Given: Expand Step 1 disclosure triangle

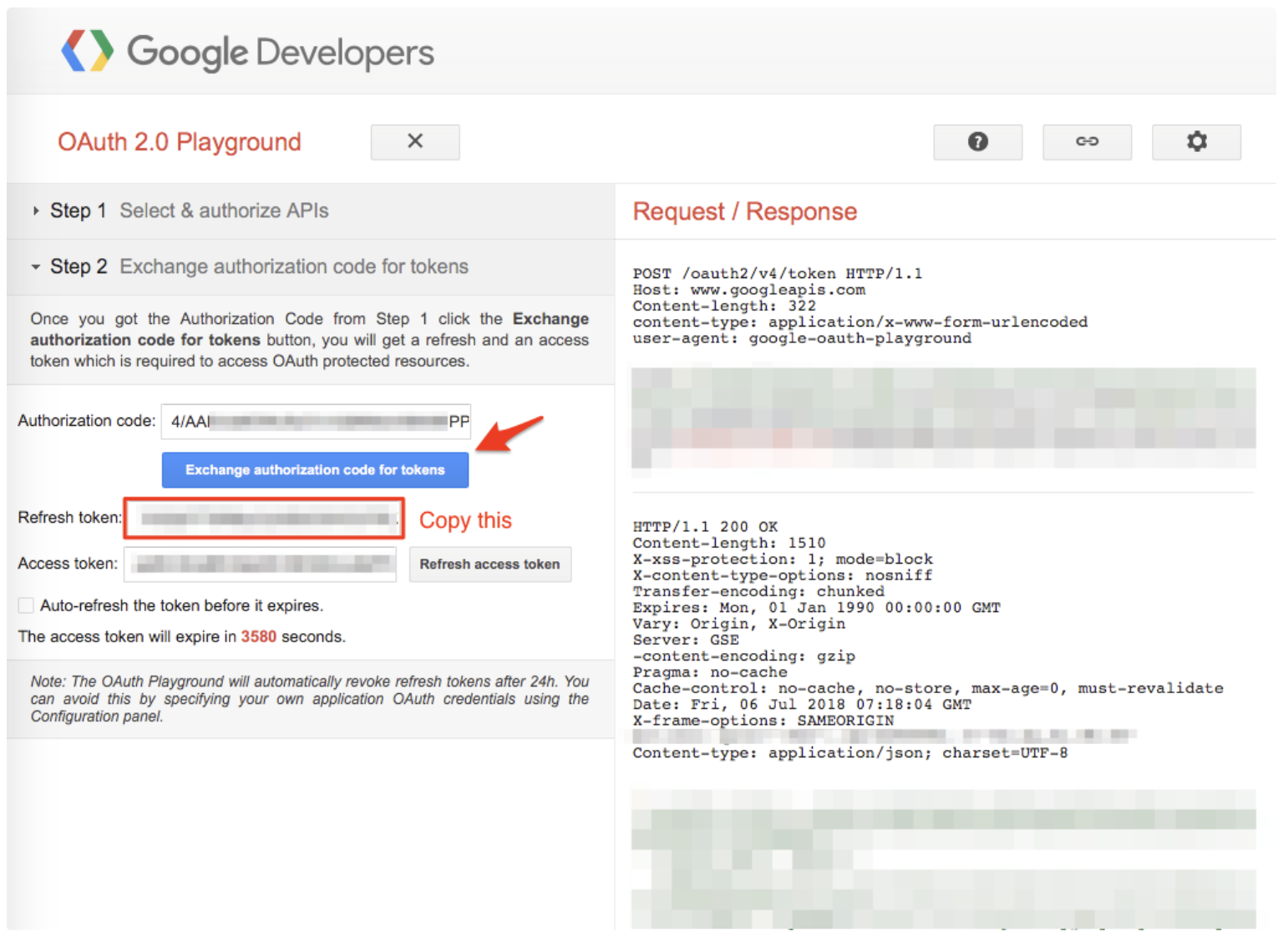Looking at the screenshot, I should tap(36, 211).
